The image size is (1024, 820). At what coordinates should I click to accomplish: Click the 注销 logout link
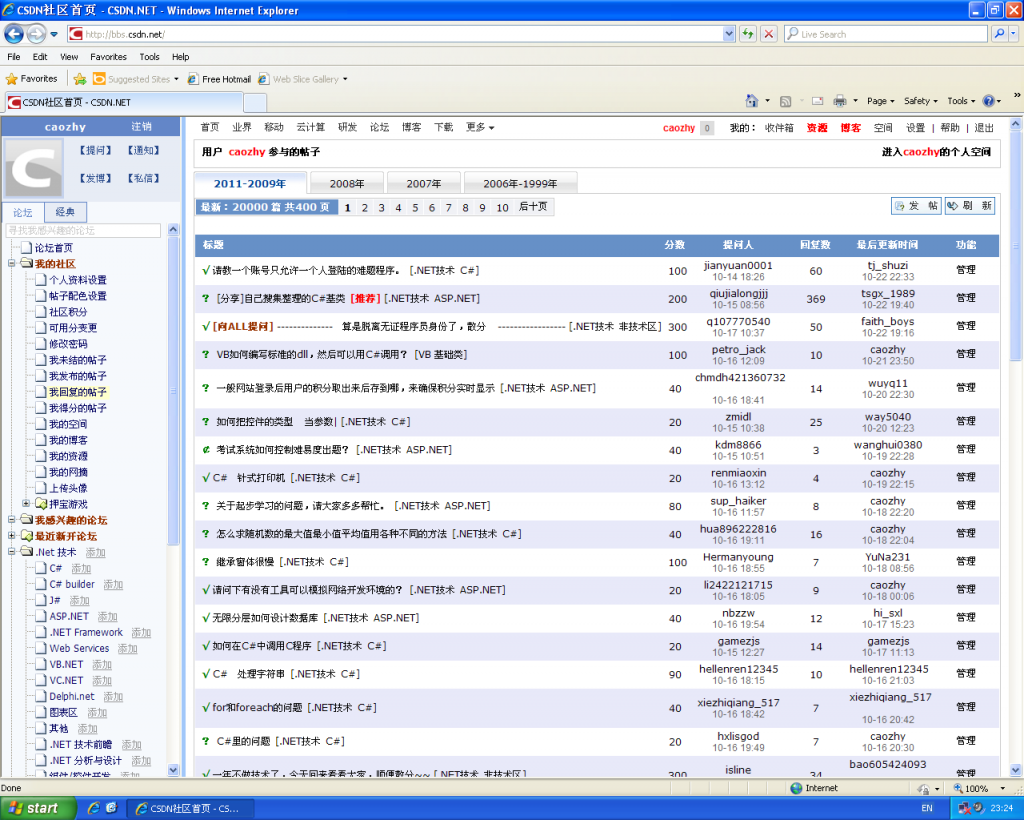[x=141, y=127]
